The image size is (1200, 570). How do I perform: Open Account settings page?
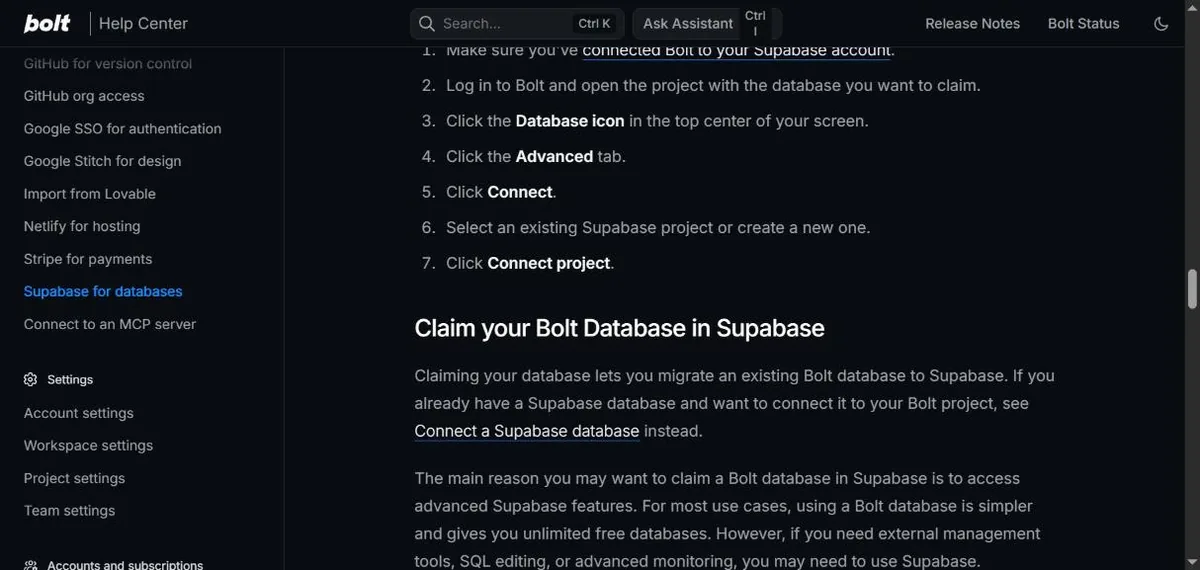79,413
